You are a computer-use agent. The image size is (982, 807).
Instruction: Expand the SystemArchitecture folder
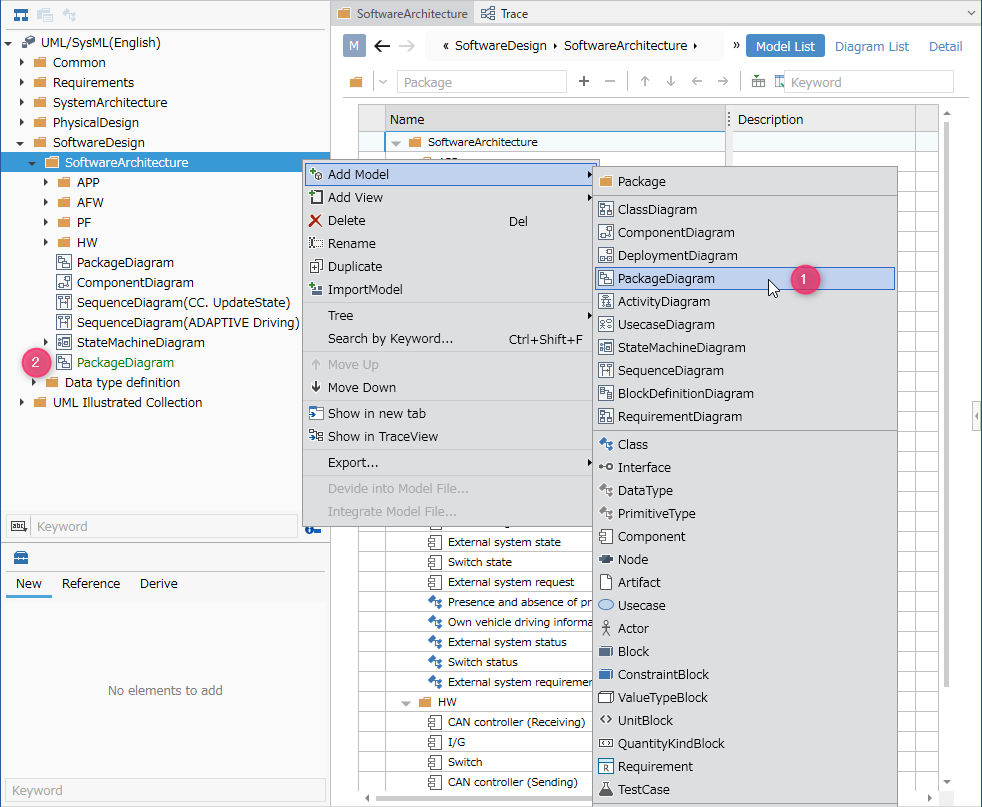click(x=21, y=103)
